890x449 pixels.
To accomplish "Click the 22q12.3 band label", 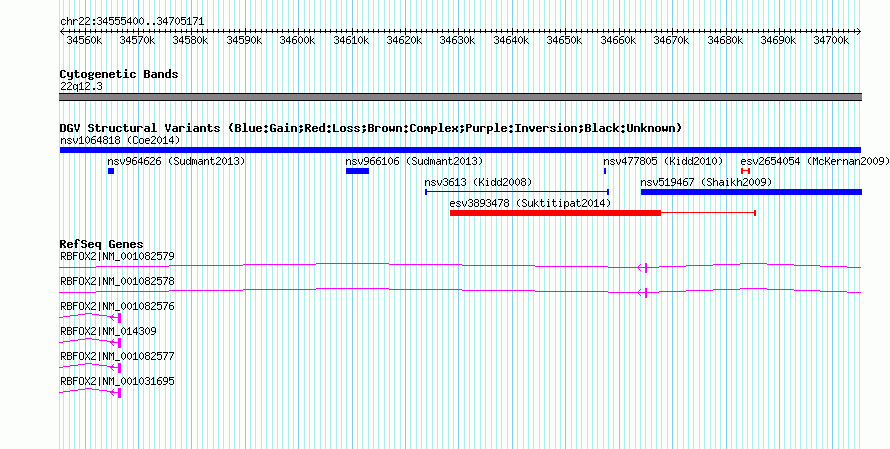I will 81,87.
